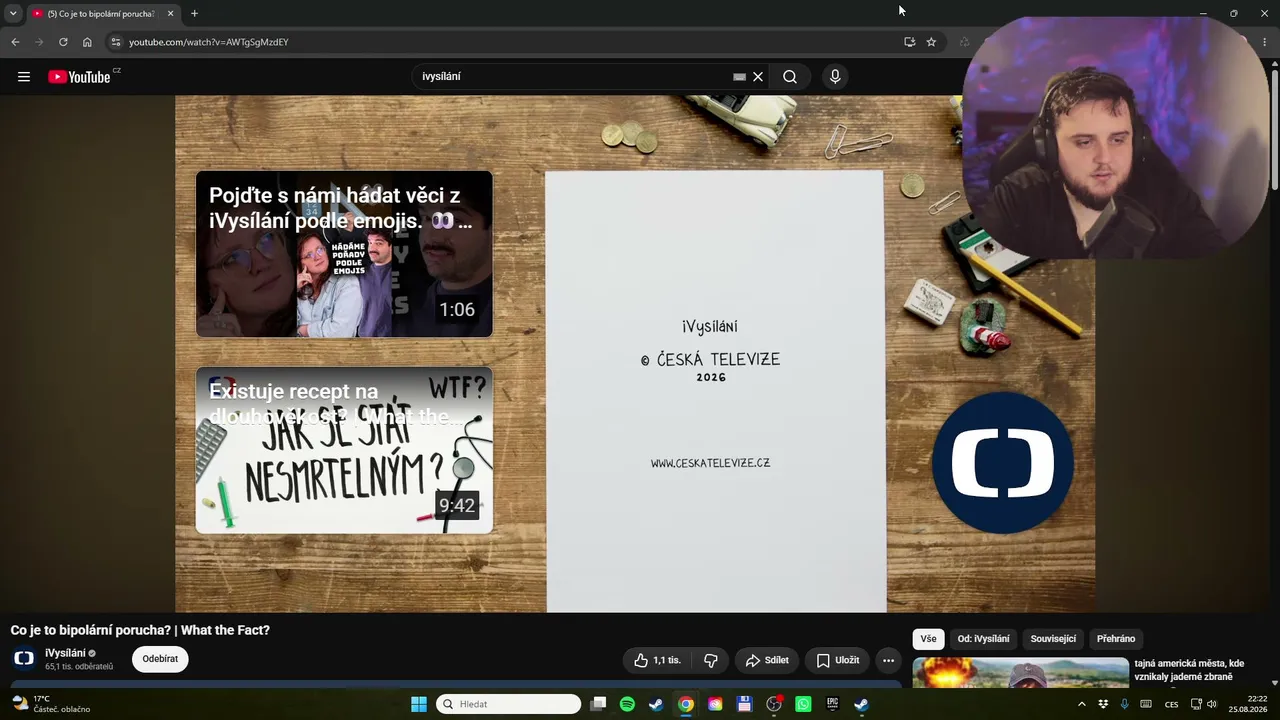Image resolution: width=1280 pixels, height=720 pixels.
Task: Click the Sdílet share button
Action: [768, 660]
